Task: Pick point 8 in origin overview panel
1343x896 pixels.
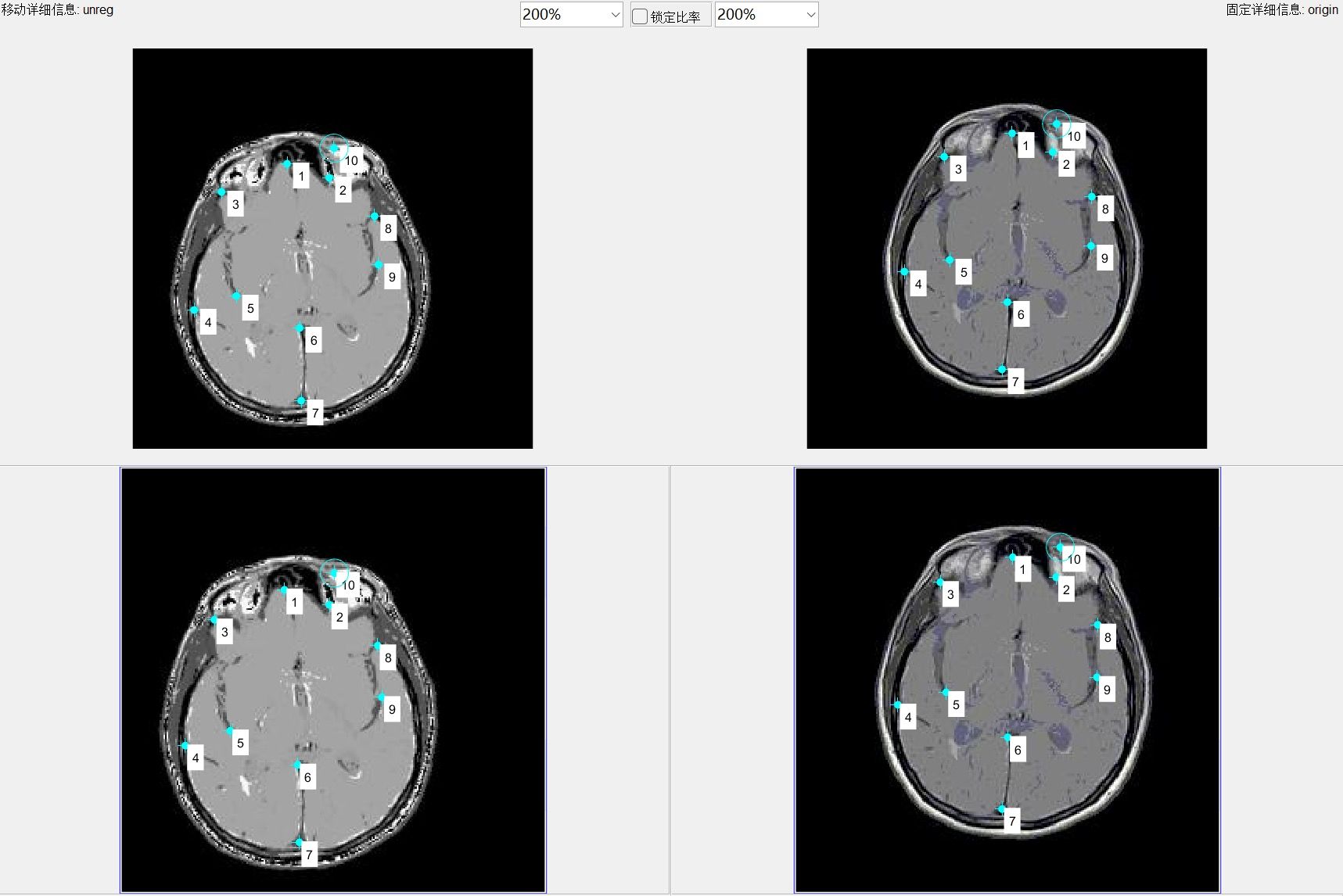Action: point(1097,625)
